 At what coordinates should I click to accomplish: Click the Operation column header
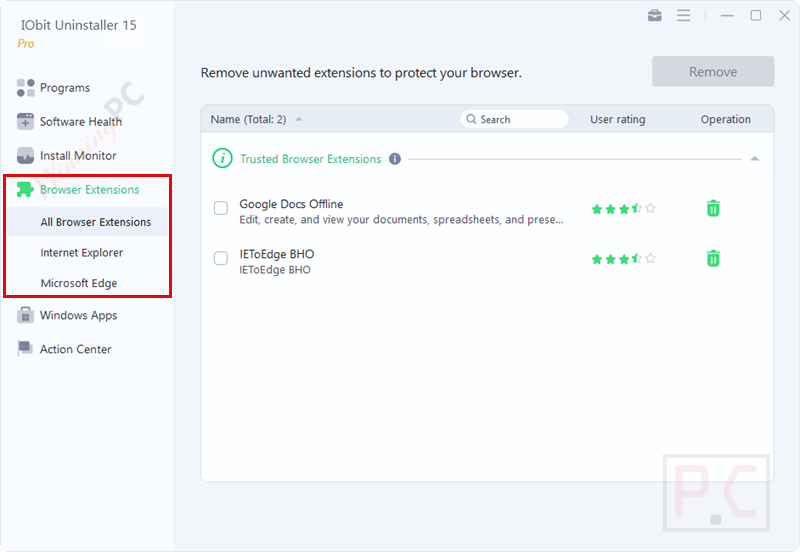(x=725, y=119)
